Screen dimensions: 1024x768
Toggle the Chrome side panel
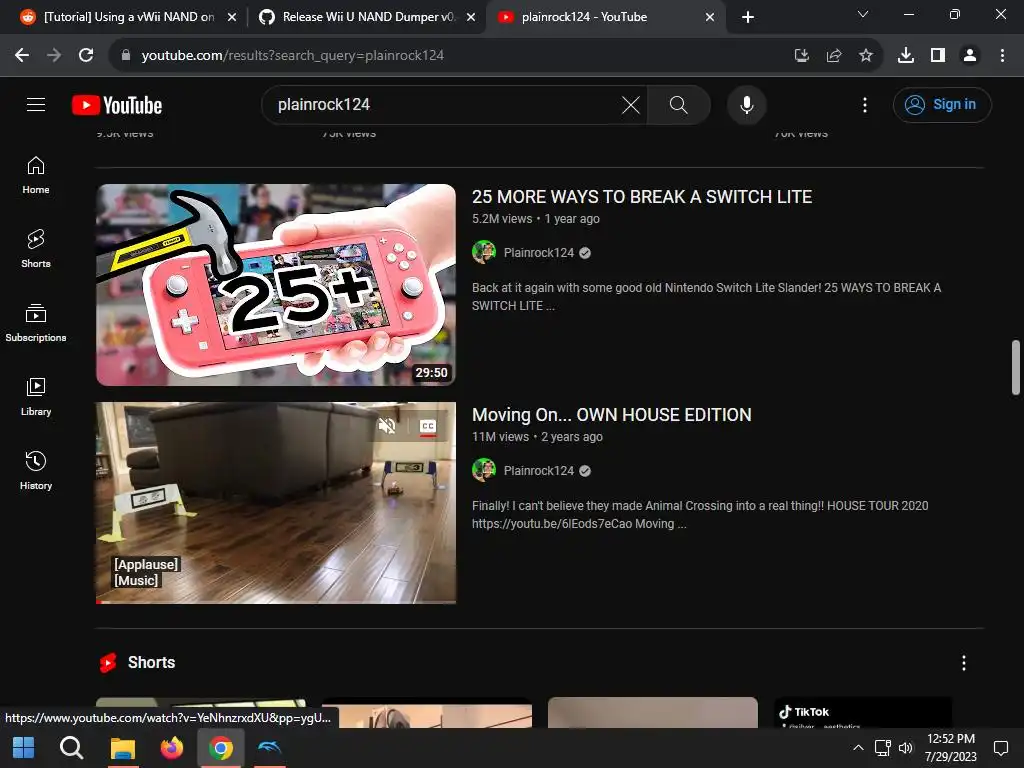tap(938, 56)
